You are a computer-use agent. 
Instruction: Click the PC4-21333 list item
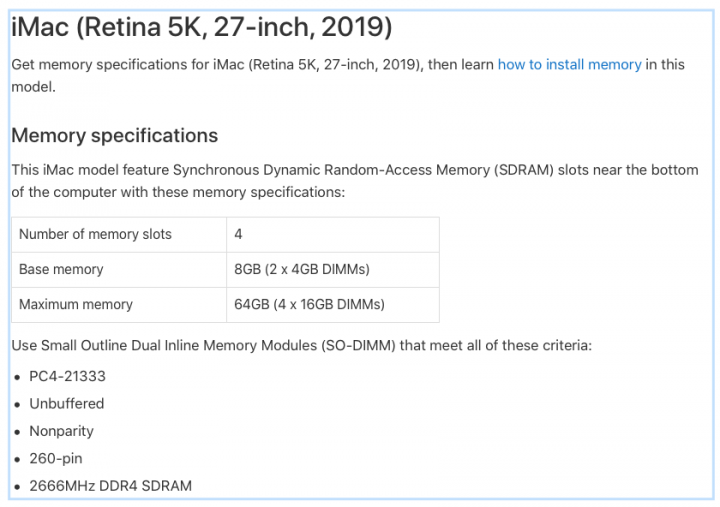coord(68,377)
